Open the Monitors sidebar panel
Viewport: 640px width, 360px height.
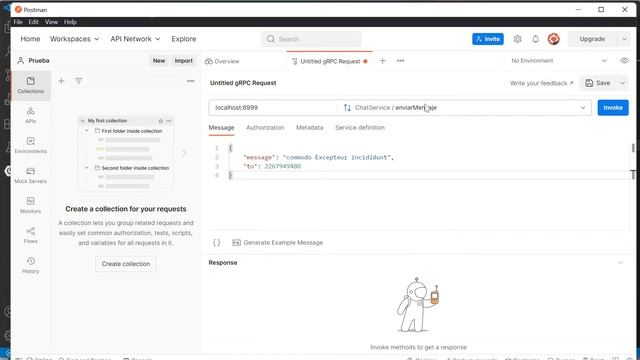pyautogui.click(x=31, y=205)
